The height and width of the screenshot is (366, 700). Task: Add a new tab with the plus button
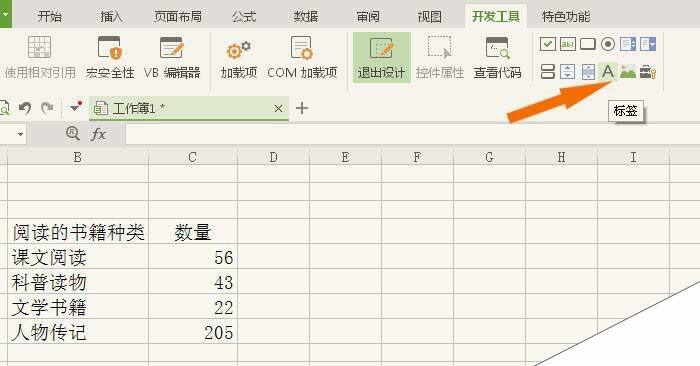302,108
